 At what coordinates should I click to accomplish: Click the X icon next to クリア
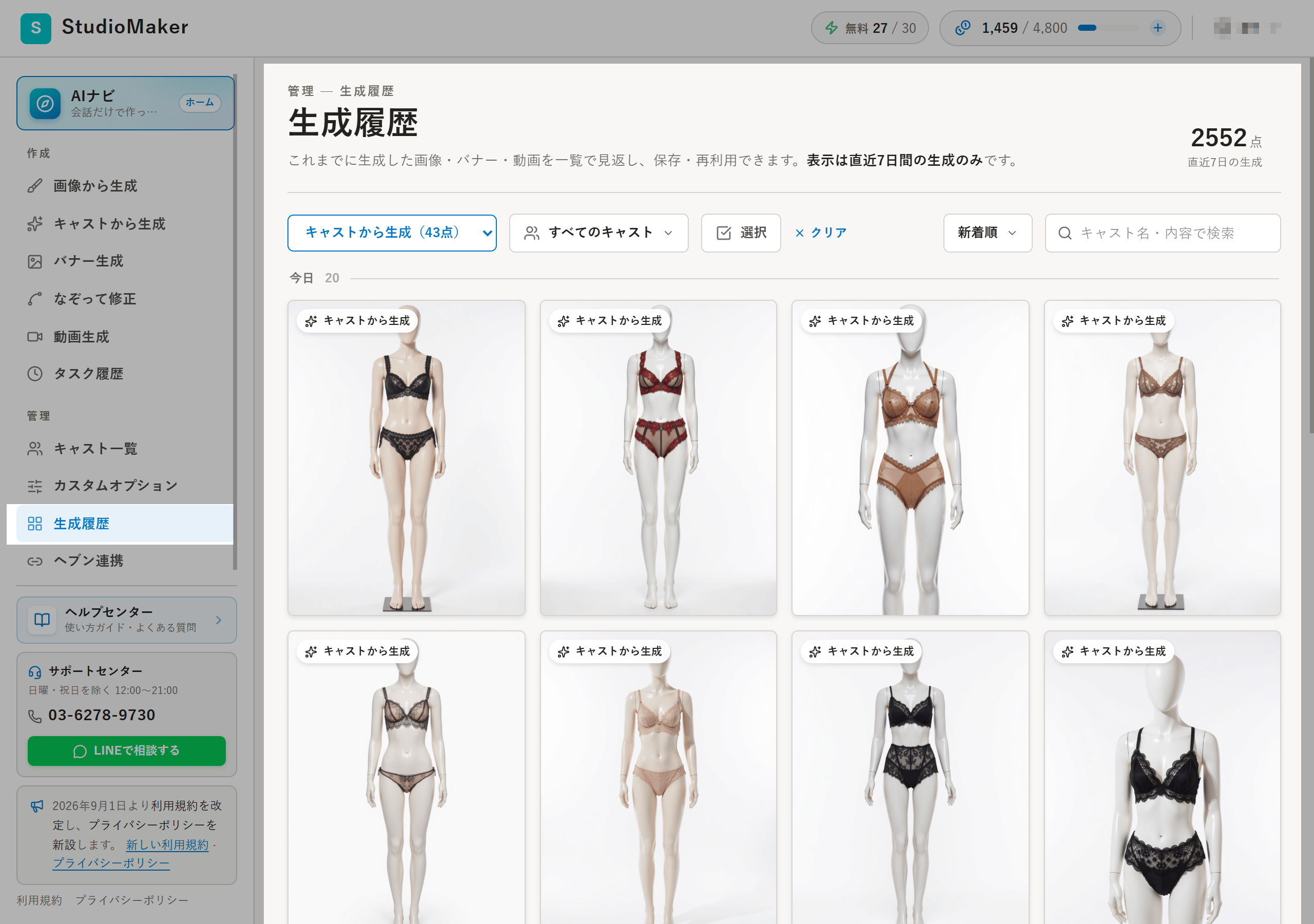click(800, 233)
